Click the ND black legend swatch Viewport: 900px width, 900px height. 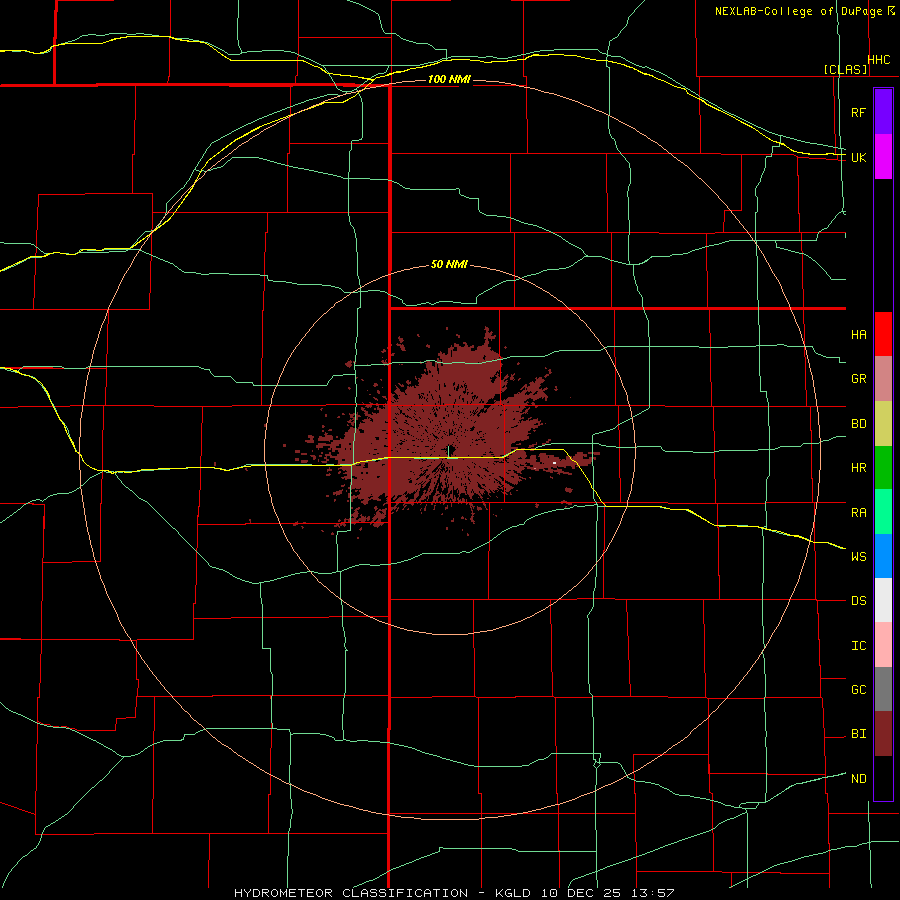pyautogui.click(x=883, y=778)
